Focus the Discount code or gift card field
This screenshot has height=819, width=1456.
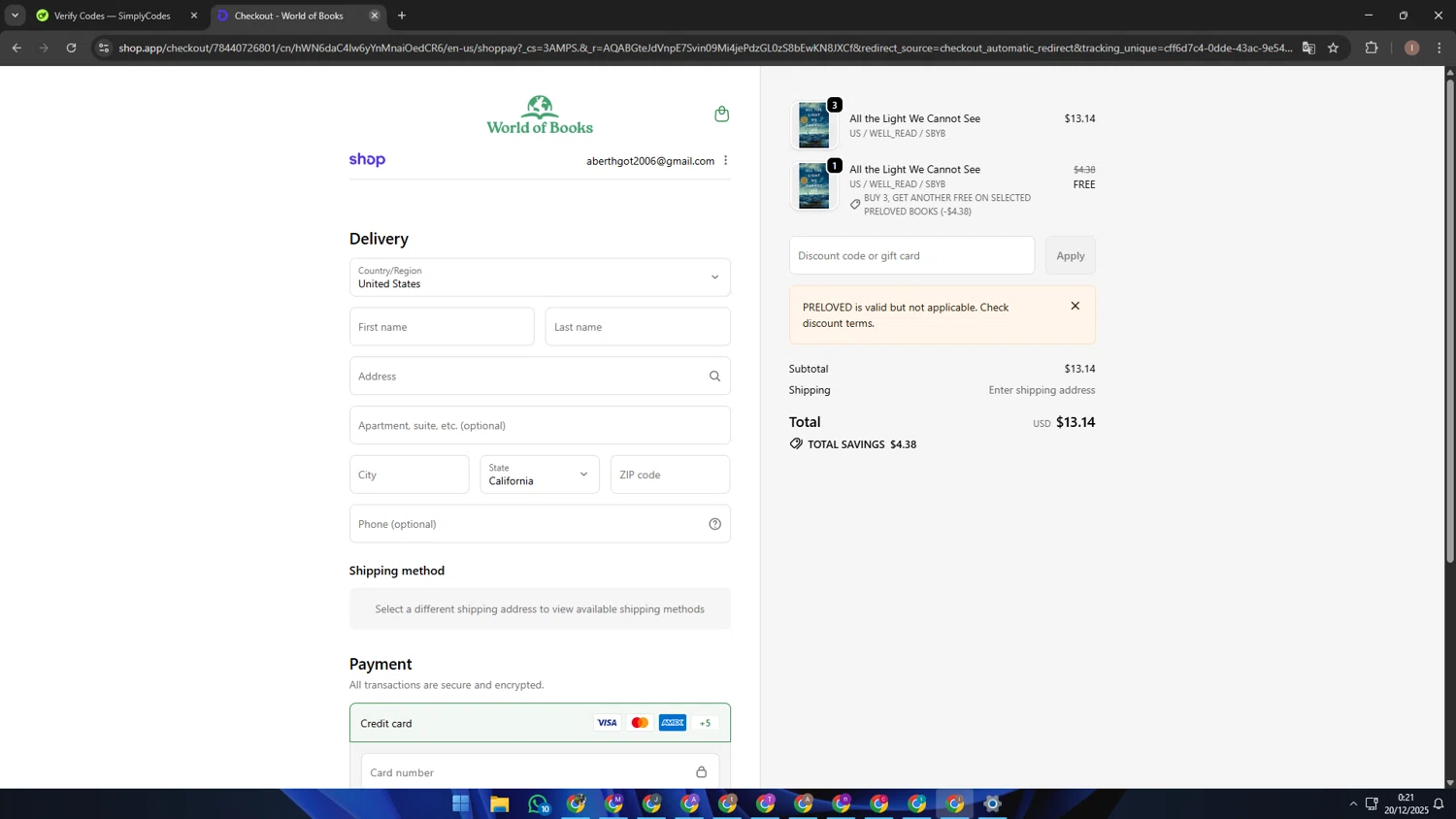tap(911, 255)
